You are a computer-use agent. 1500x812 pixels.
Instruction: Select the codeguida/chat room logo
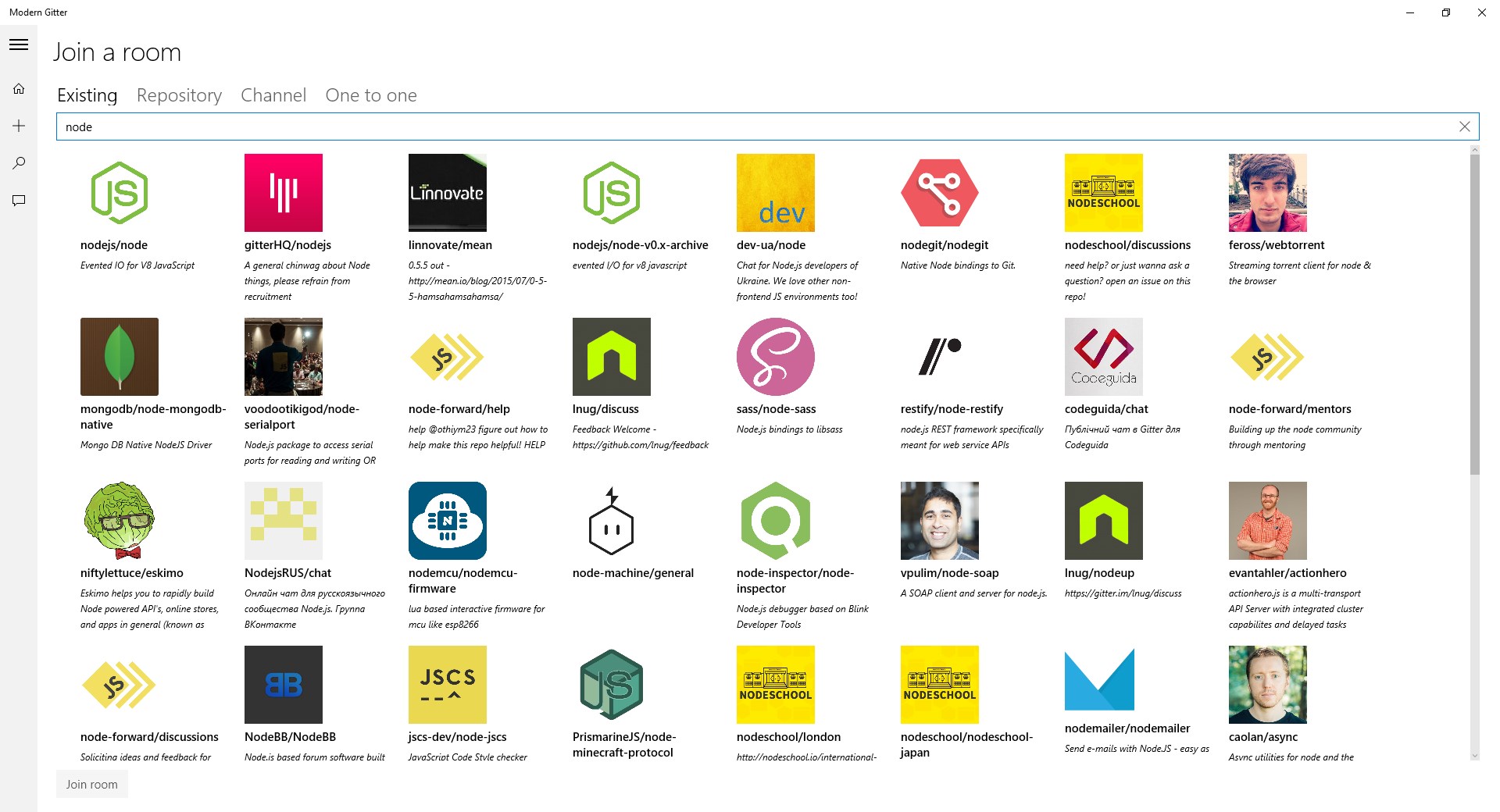(x=1104, y=357)
